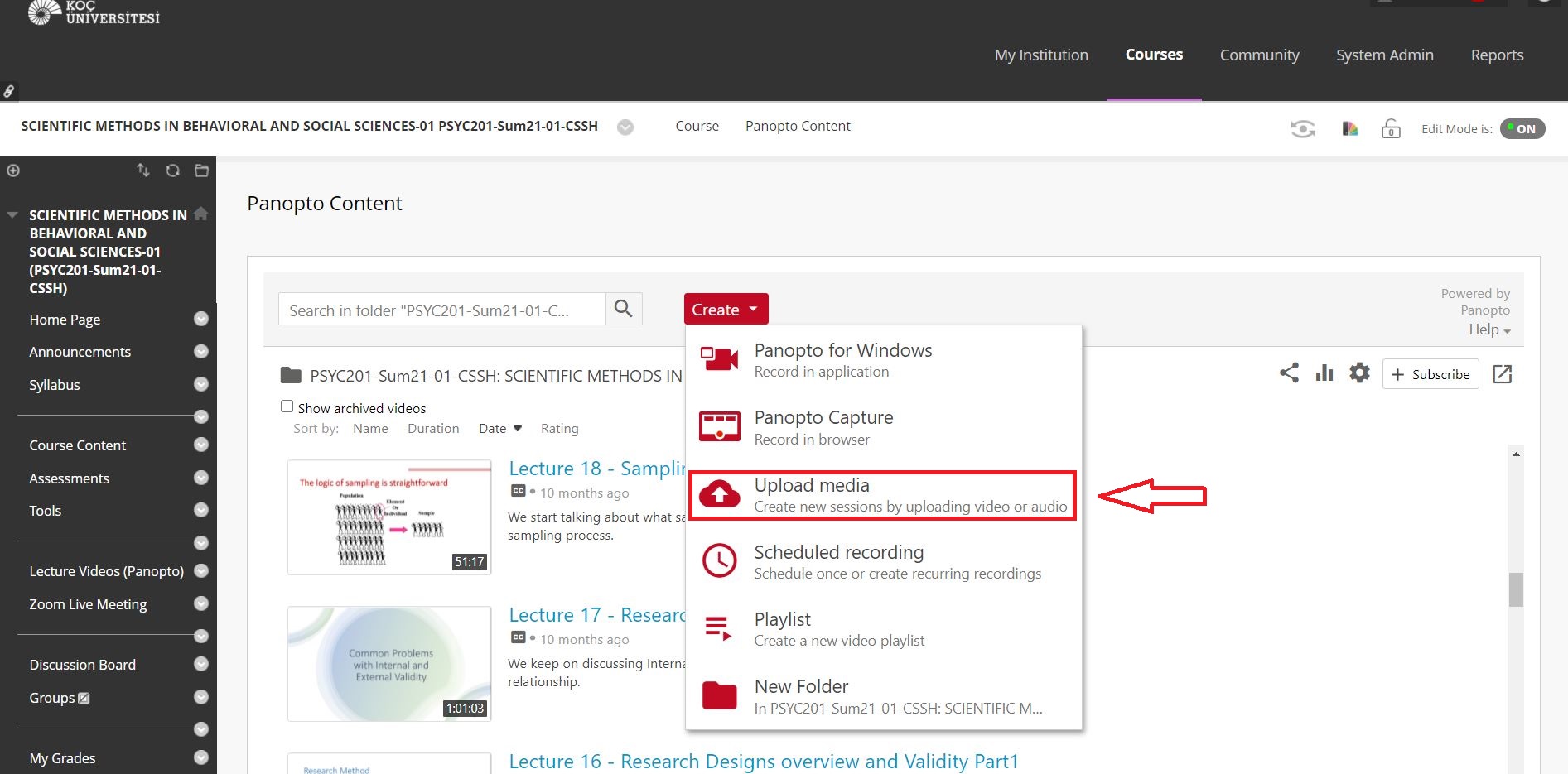The image size is (1568, 774).
Task: Open the Date sort dropdown arrow
Action: [x=518, y=429]
